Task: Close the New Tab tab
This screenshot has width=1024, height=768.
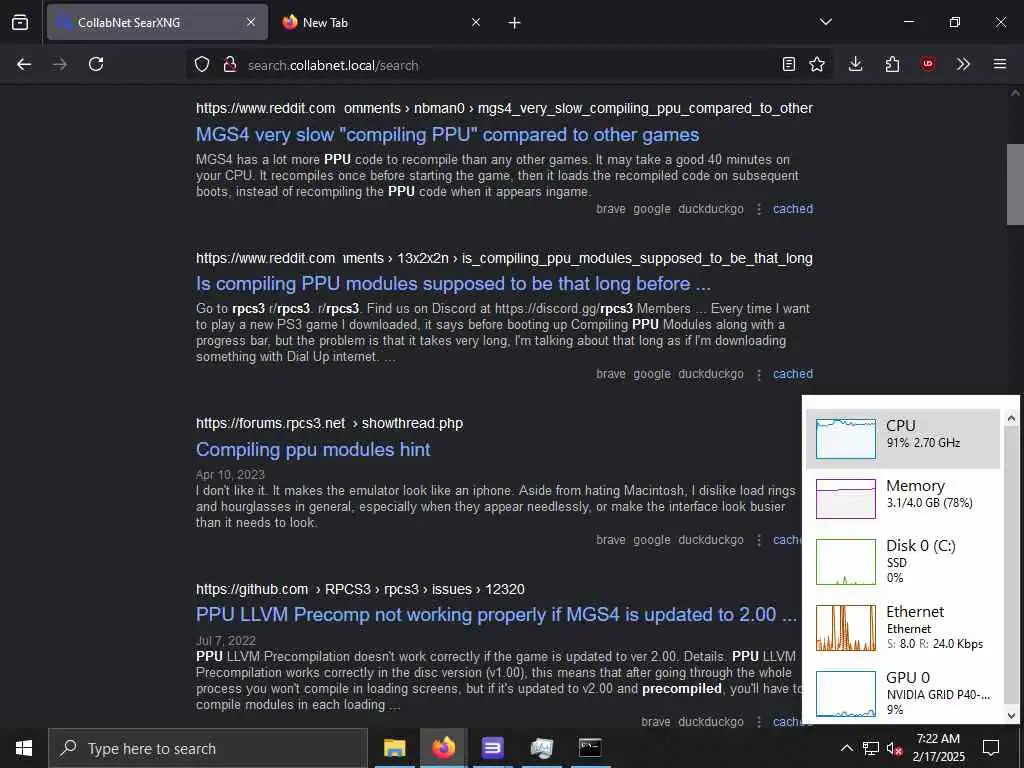Action: coord(476,22)
